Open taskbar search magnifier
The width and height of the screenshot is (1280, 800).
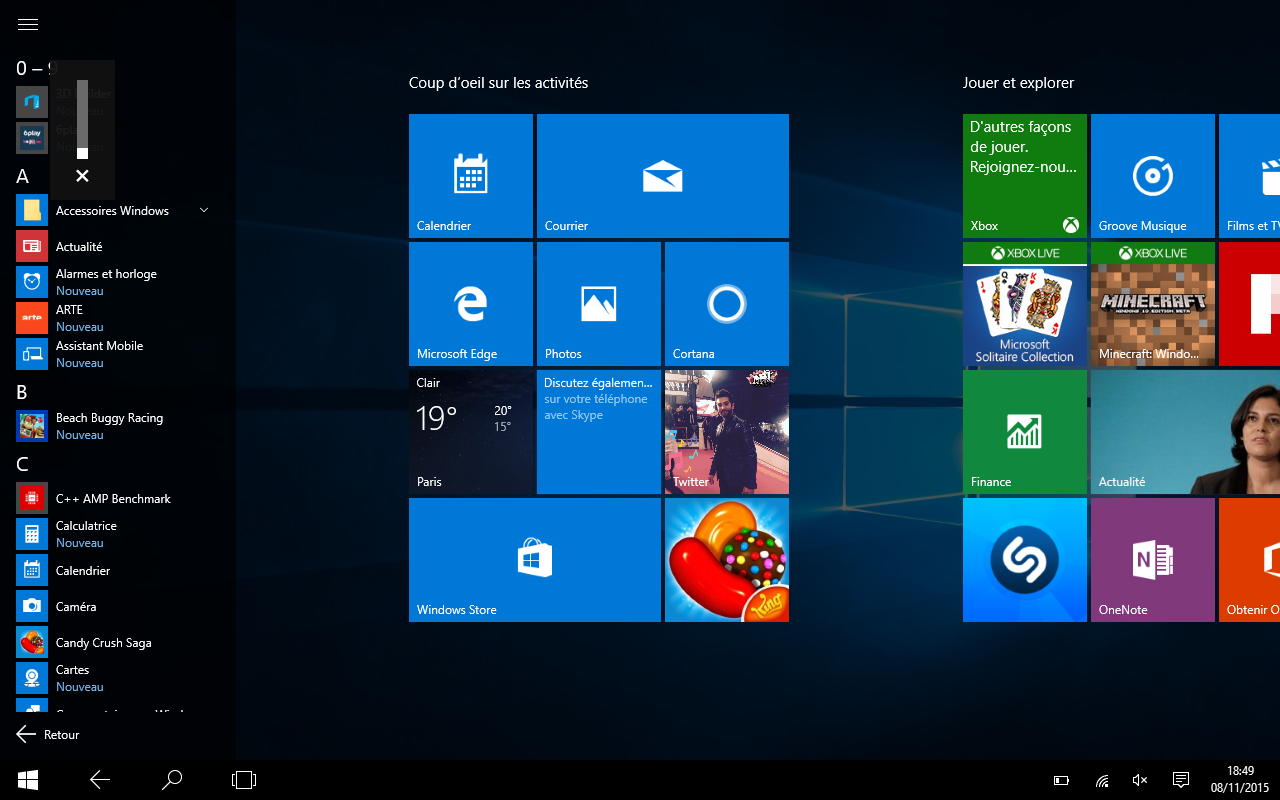(x=172, y=780)
